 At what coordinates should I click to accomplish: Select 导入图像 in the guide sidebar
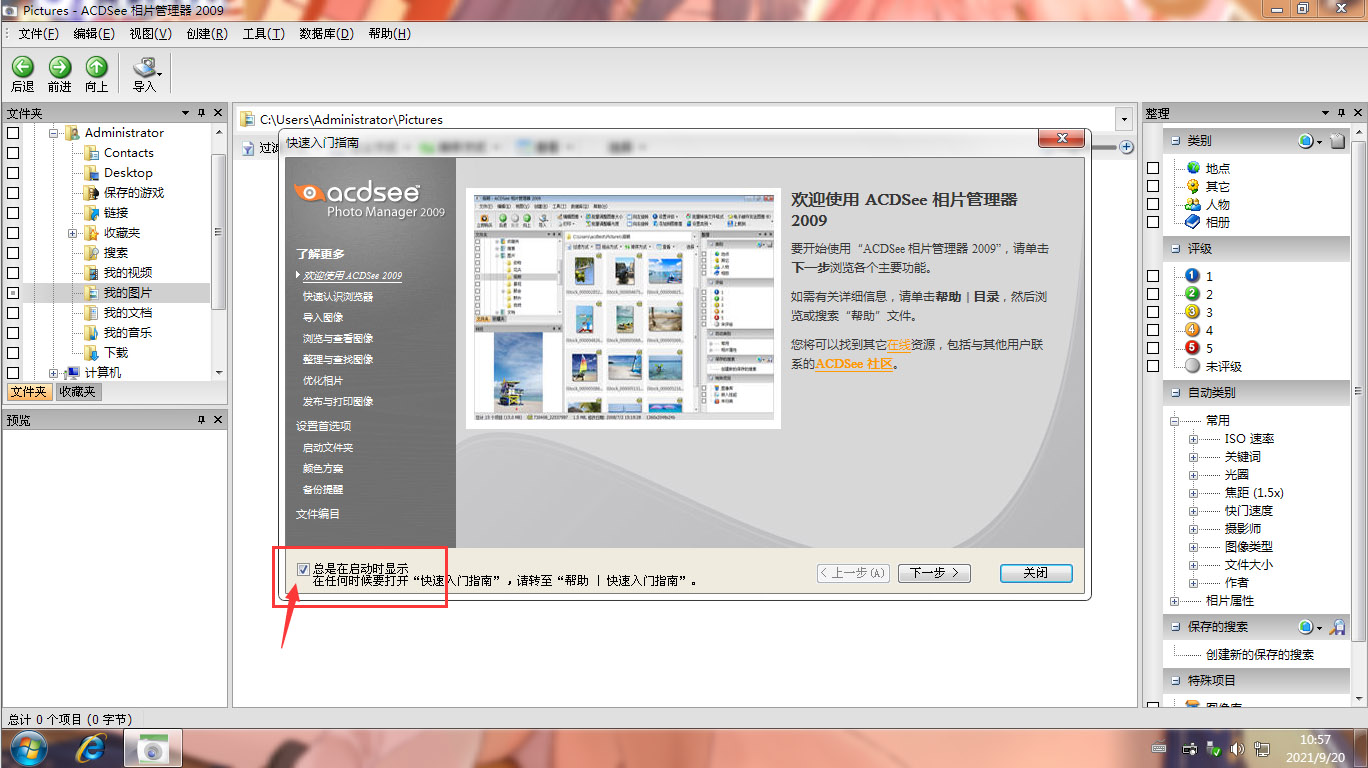coord(323,317)
